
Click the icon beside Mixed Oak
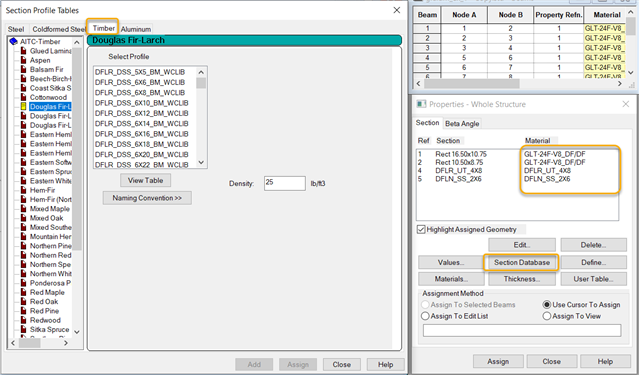click(24, 218)
